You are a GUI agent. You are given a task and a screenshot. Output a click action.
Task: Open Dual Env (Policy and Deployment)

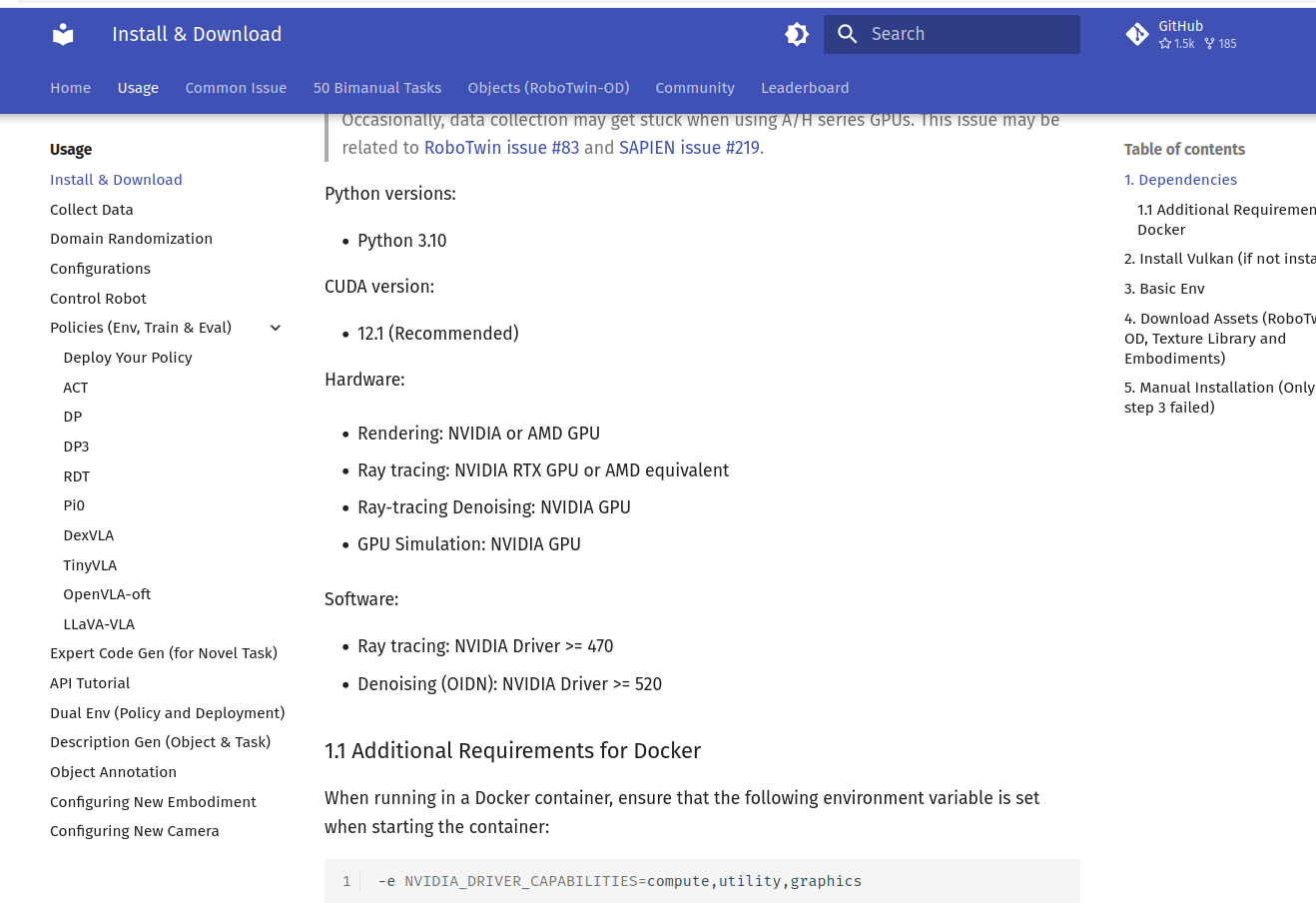click(x=168, y=713)
